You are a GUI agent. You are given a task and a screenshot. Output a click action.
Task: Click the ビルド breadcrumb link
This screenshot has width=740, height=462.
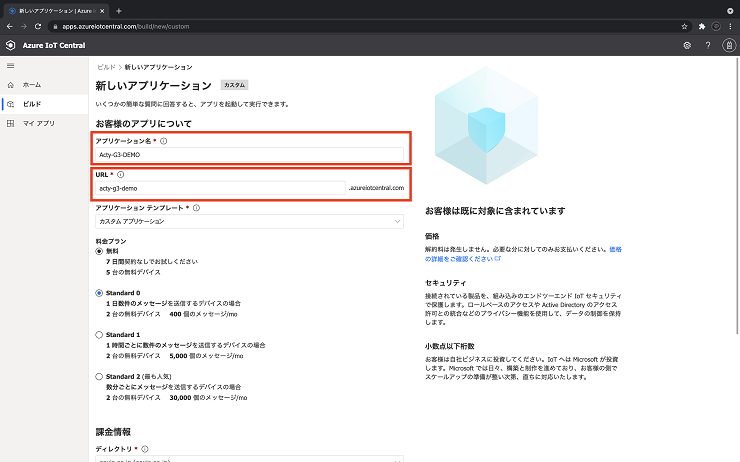pyautogui.click(x=106, y=67)
